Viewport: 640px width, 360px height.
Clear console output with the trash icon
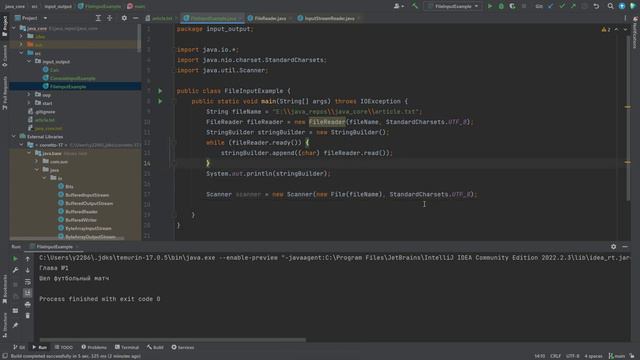(x=28, y=316)
